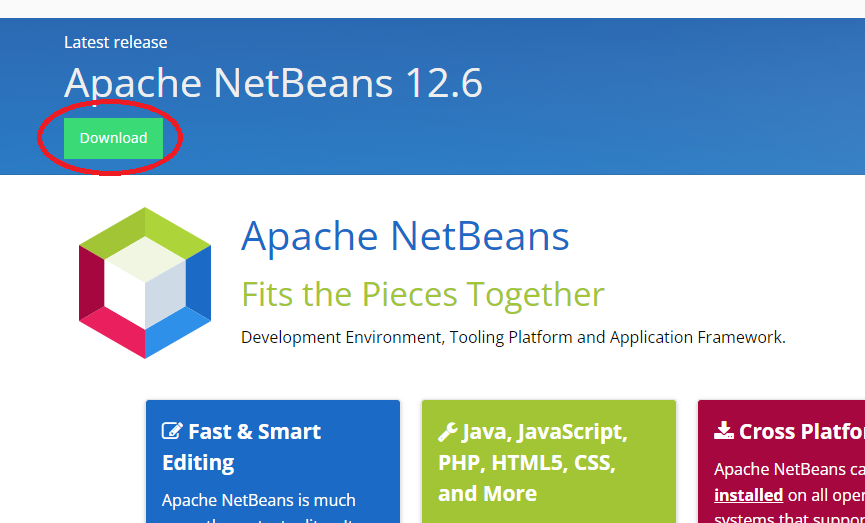Click the pencil edit icon beside Fast & Smart Editing
This screenshot has height=523, width=865.
pyautogui.click(x=172, y=430)
